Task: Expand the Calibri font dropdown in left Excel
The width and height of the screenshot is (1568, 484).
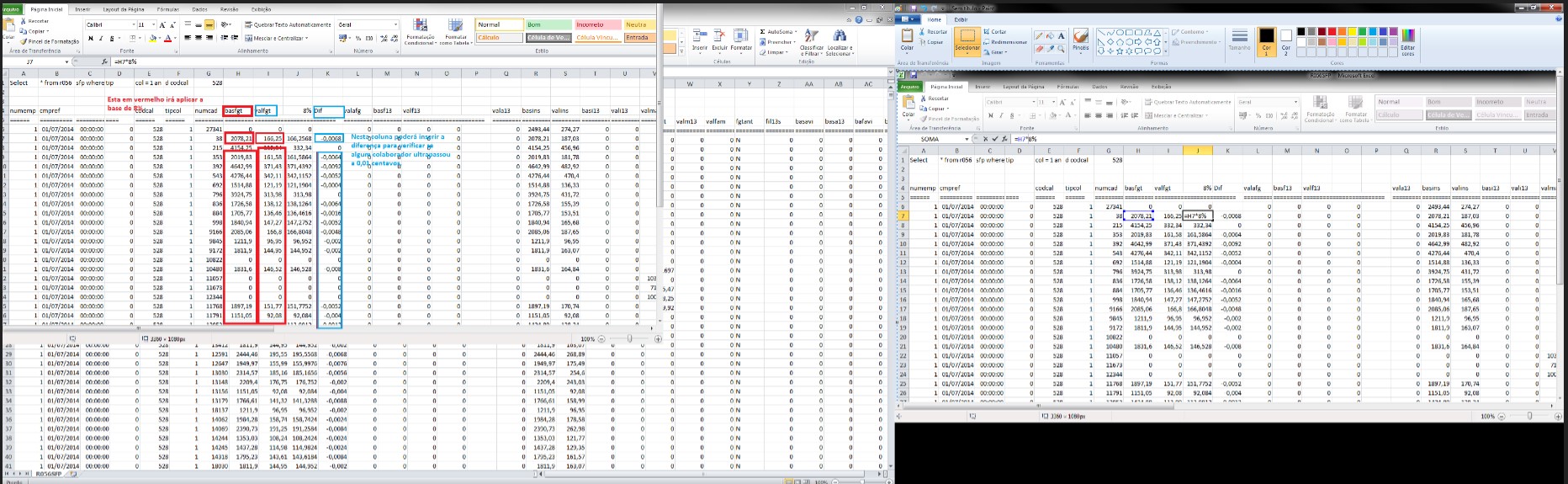Action: pos(132,25)
